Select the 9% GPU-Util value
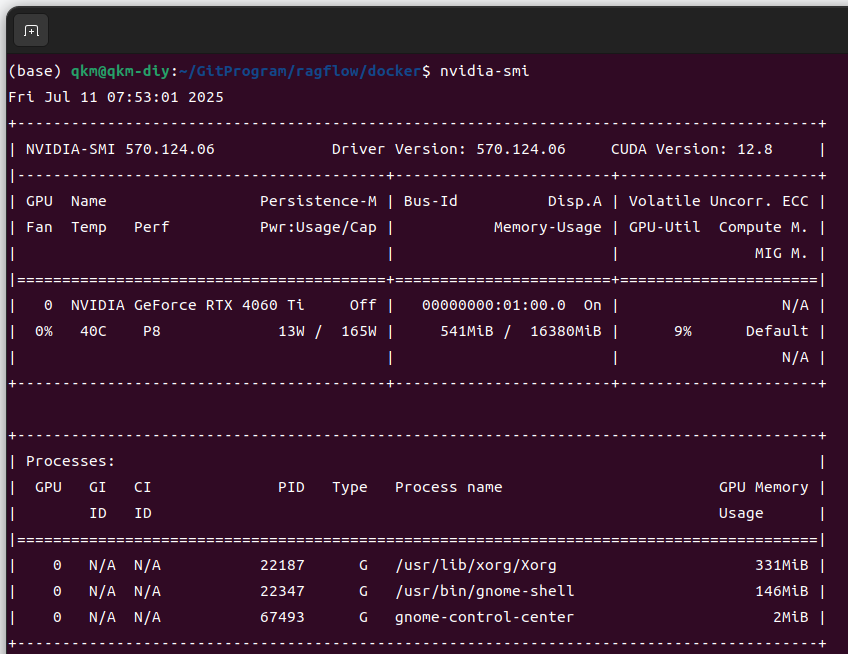848x654 pixels. tap(683, 332)
